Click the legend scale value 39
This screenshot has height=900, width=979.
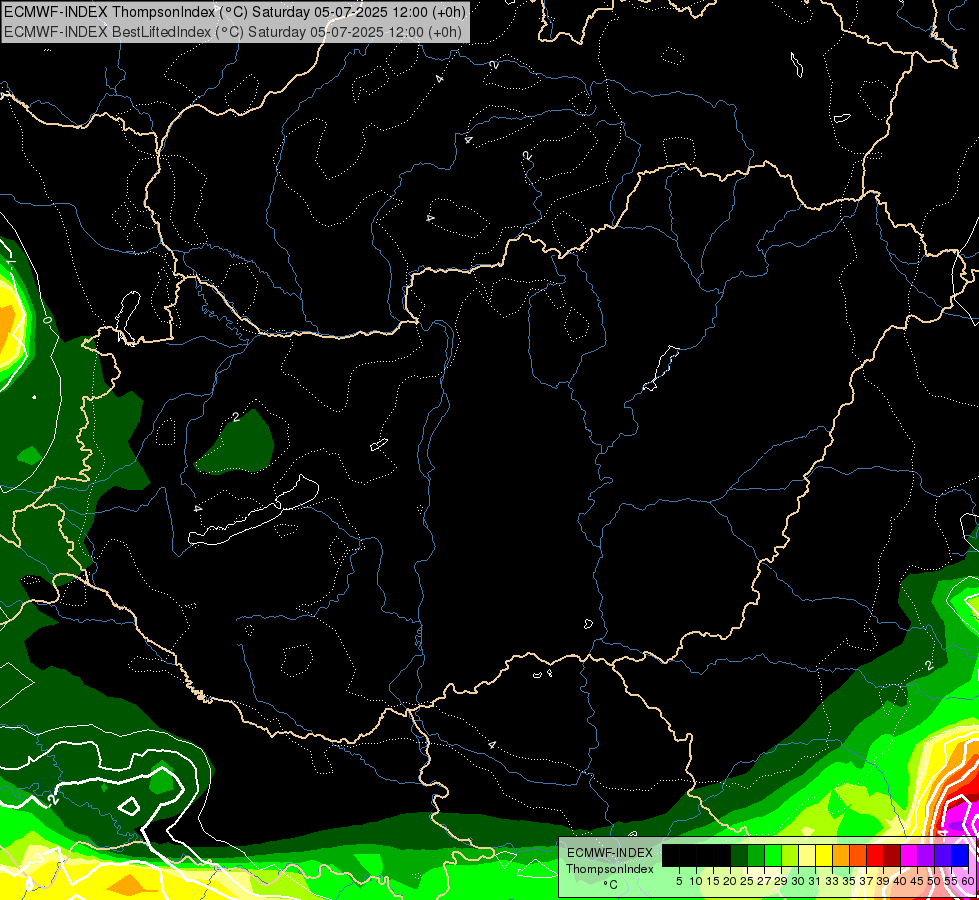pyautogui.click(x=883, y=881)
